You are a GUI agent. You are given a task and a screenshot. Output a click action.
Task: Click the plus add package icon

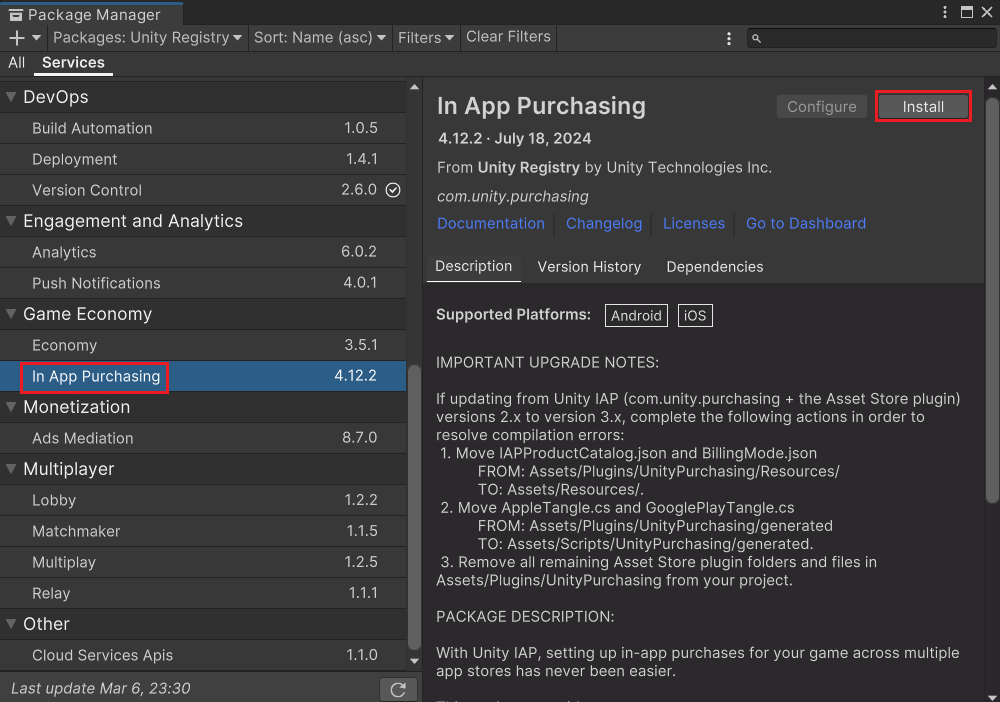tap(17, 38)
